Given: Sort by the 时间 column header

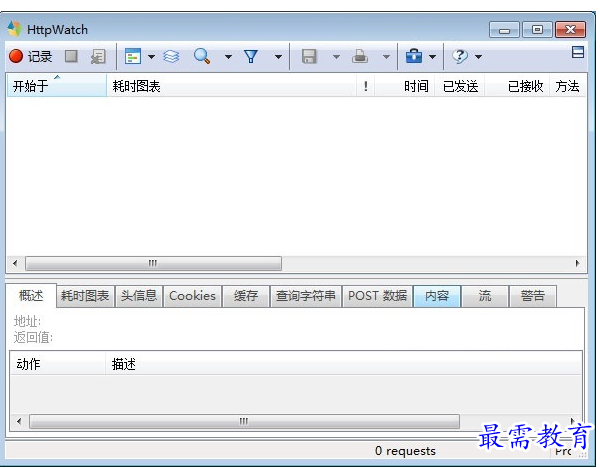Looking at the screenshot, I should click(404, 86).
